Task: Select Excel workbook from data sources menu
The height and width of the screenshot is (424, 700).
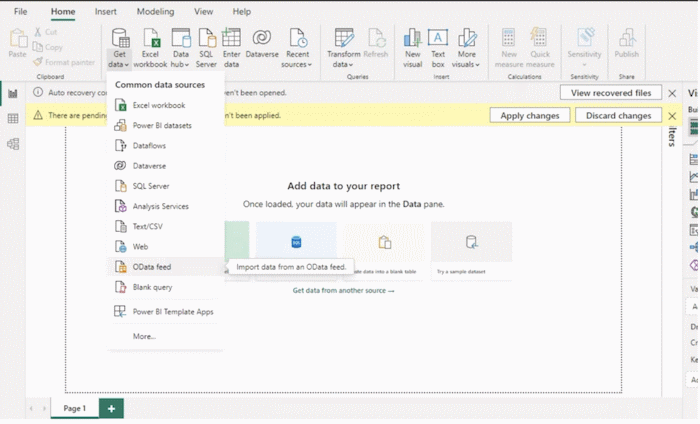Action: 165,105
